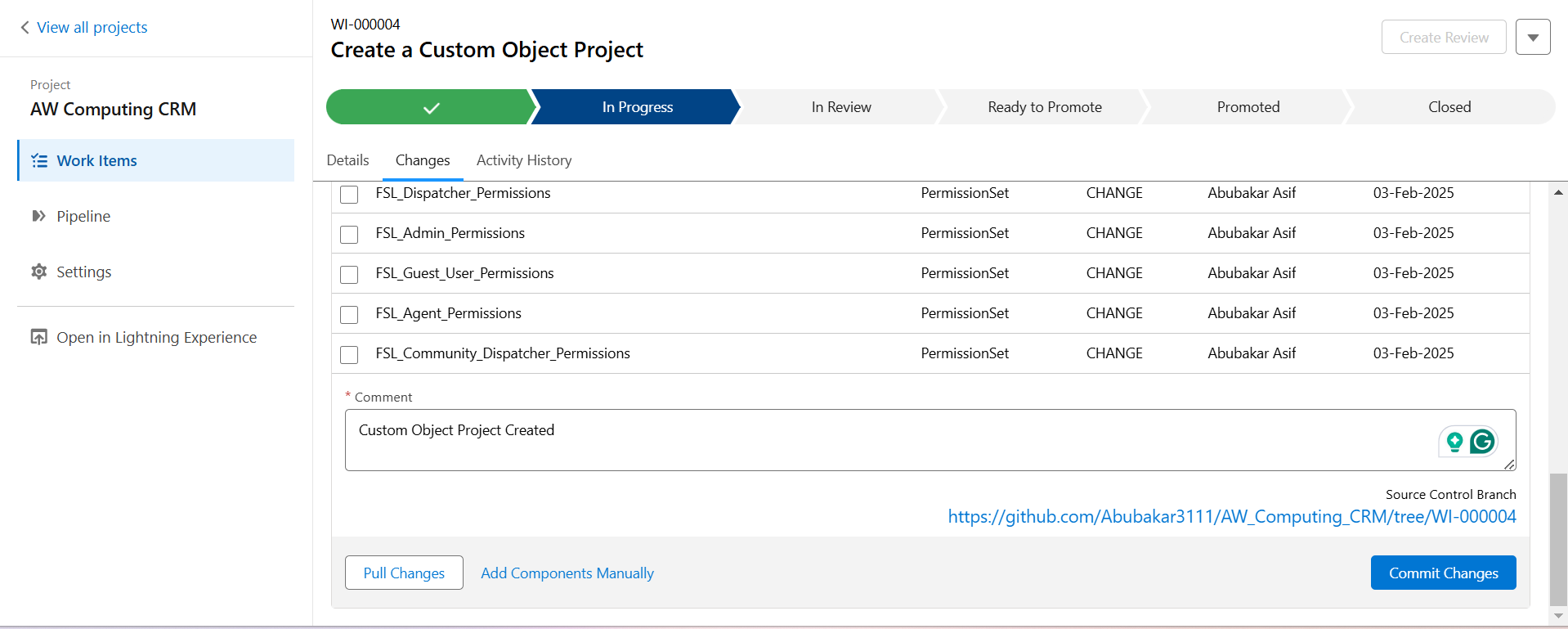Tick checkbox for FSL_Agent_Permissions

click(349, 314)
